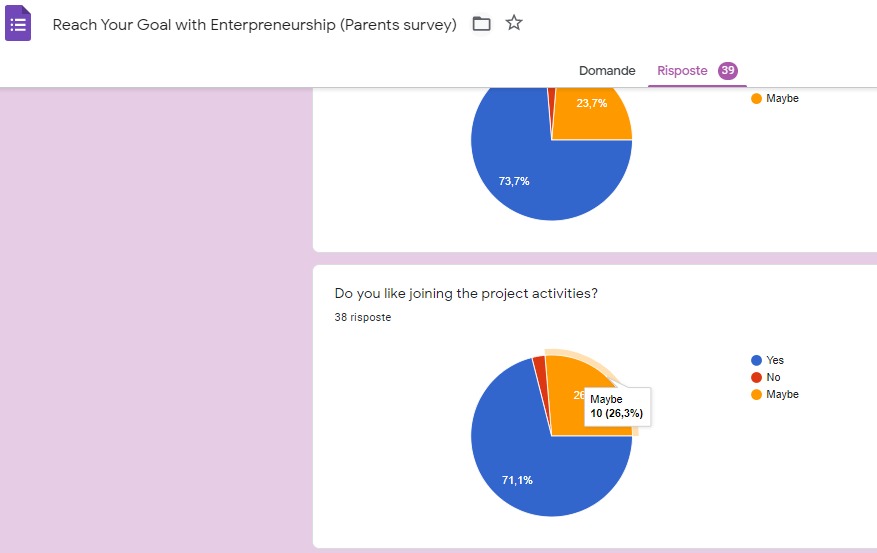
Task: Click the "Maybe 10 (26,3%)" tooltip
Action: tap(616, 406)
